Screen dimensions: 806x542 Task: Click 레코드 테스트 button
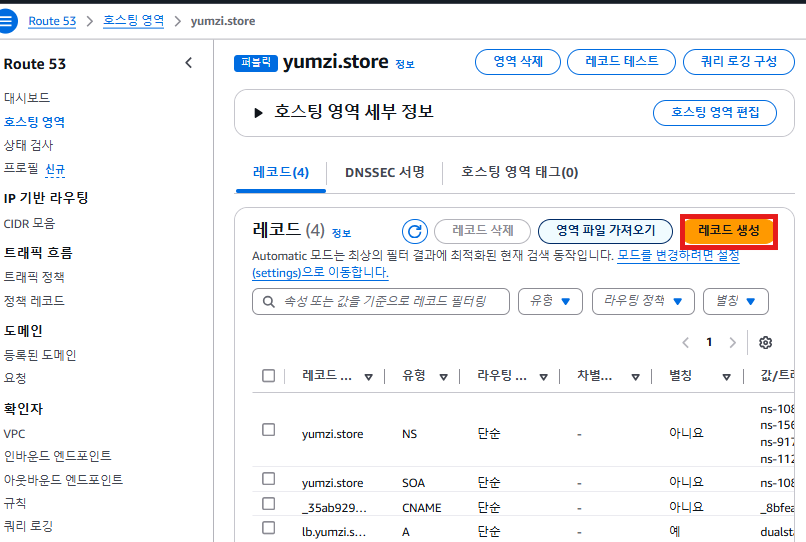[621, 62]
